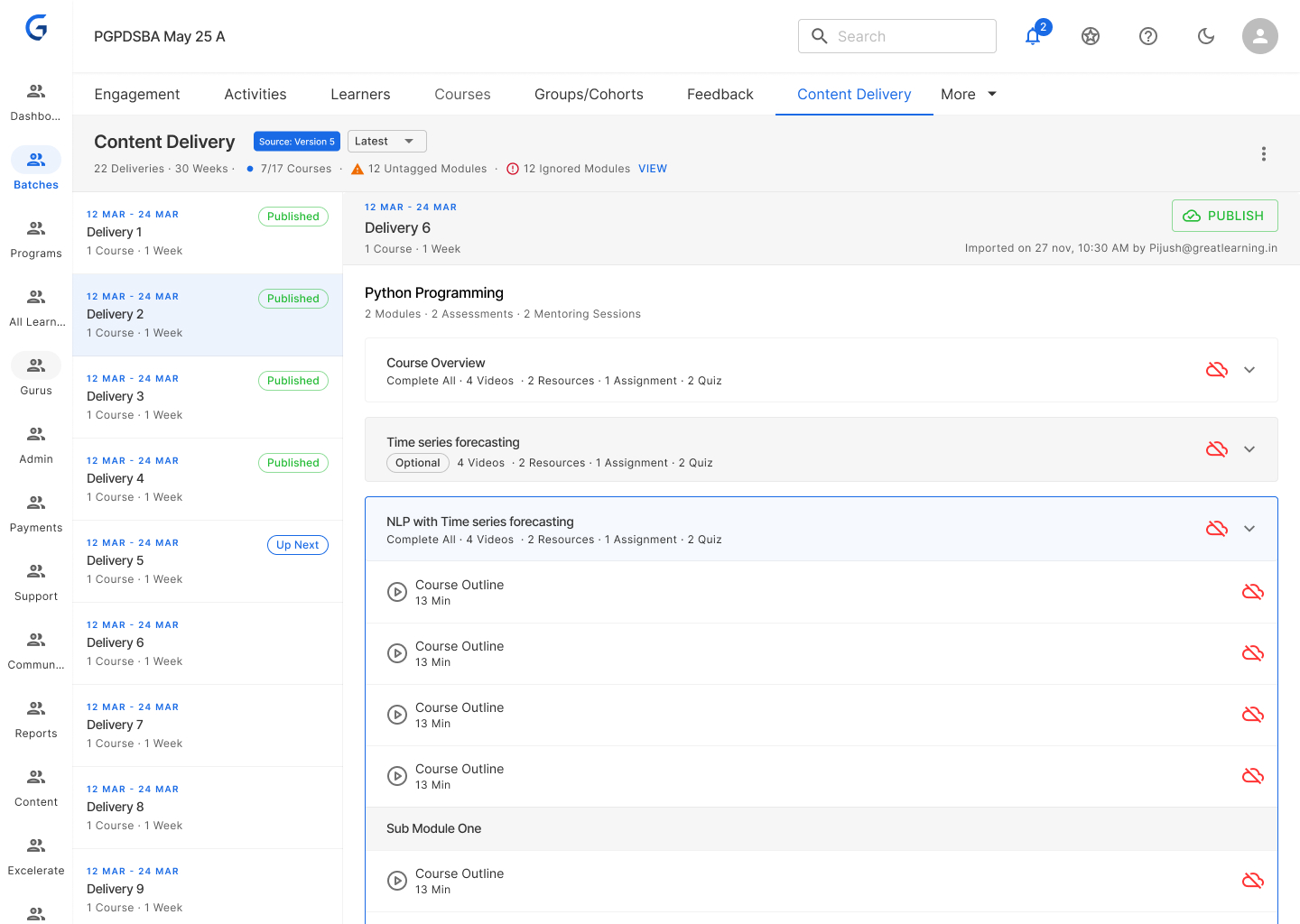Screen dimensions: 1300x924
Task: Click the Optional tag on Time series forecasting
Action: (418, 463)
